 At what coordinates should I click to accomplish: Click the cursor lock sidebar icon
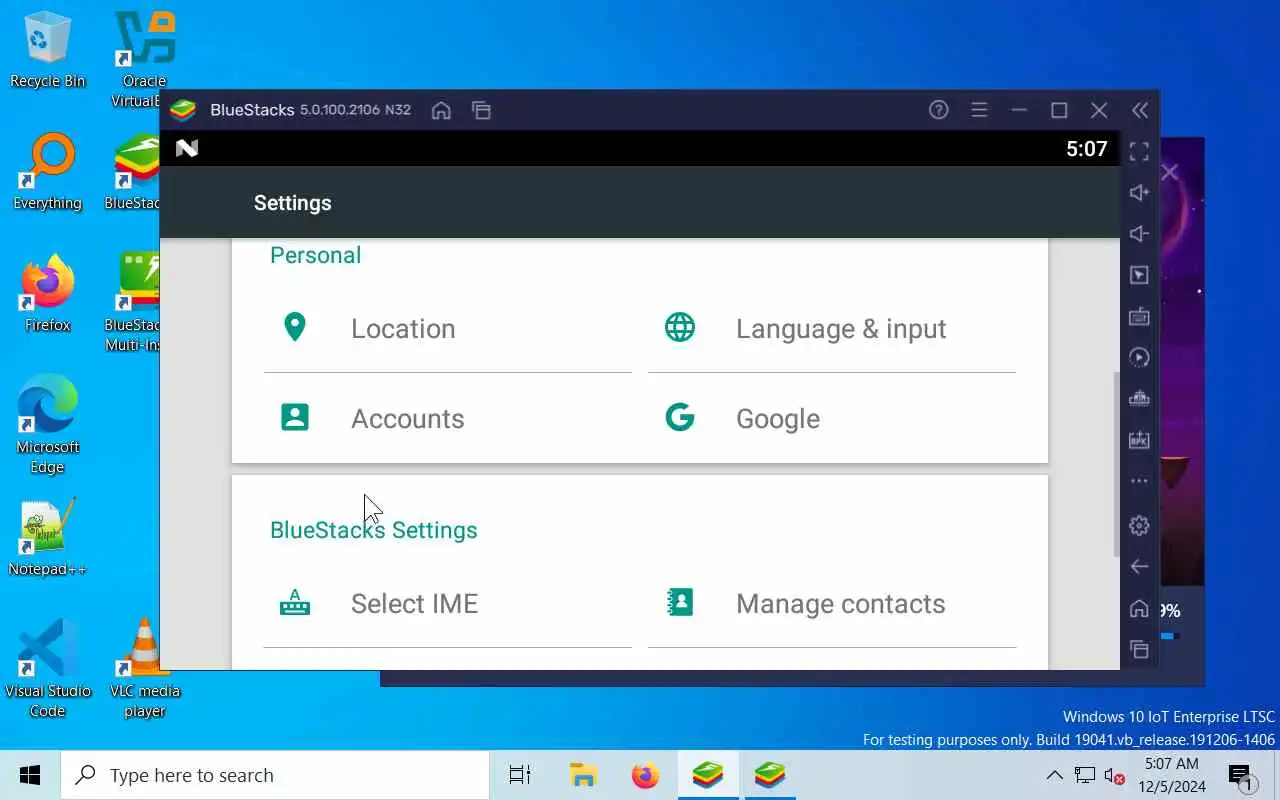pyautogui.click(x=1139, y=275)
